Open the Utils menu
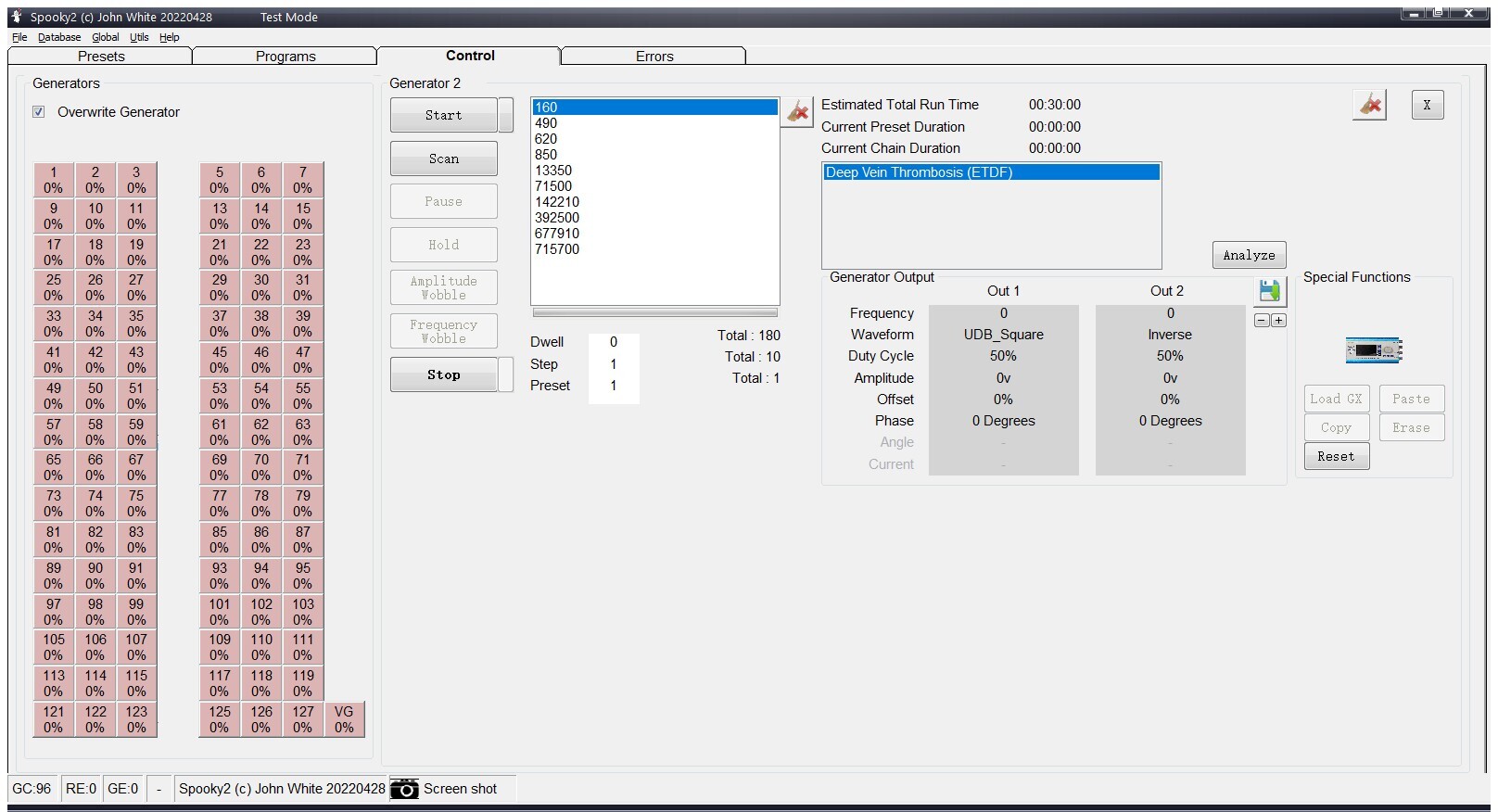Image resolution: width=1498 pixels, height=812 pixels. (139, 37)
